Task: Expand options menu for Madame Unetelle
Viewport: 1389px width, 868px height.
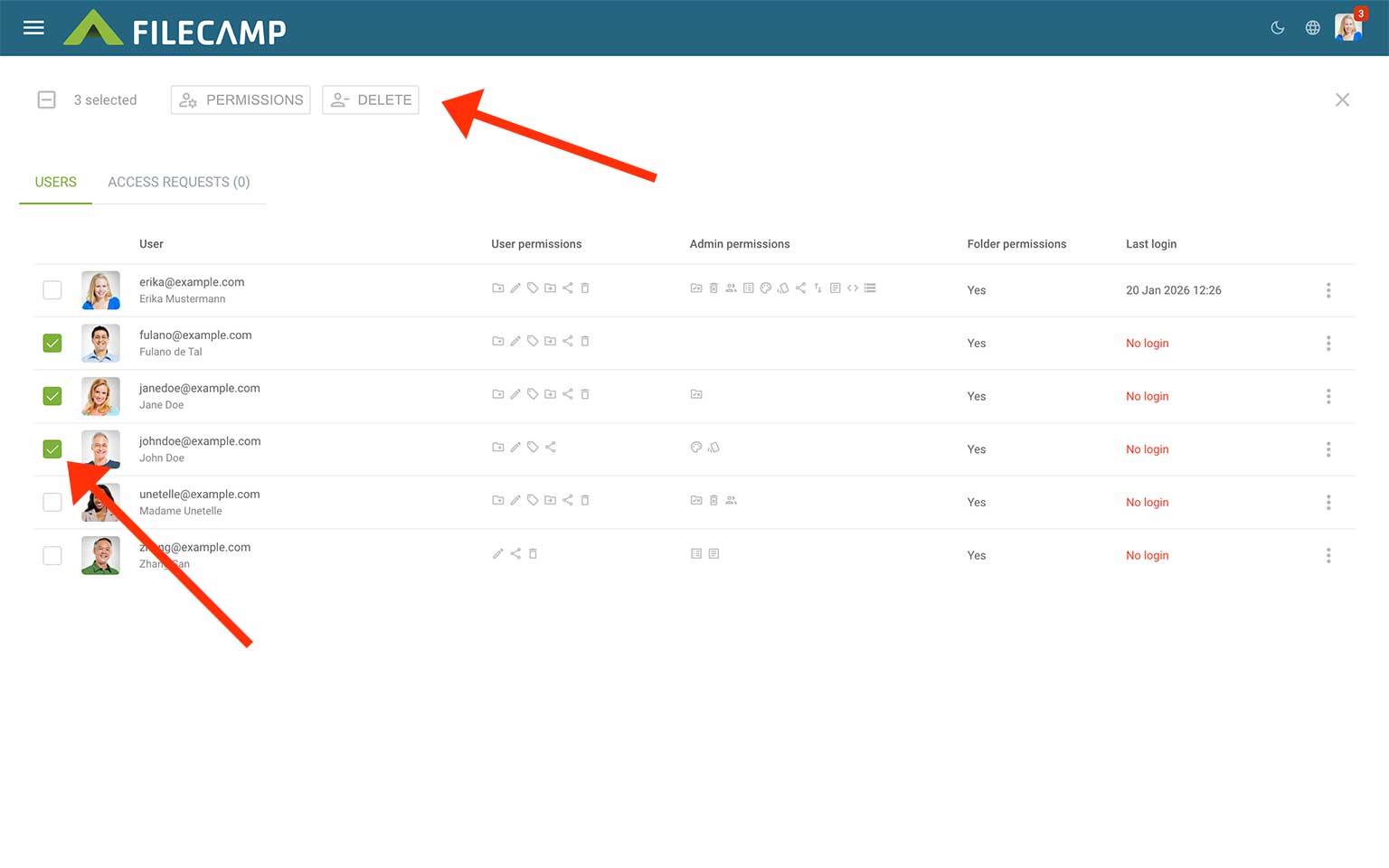Action: 1328,503
